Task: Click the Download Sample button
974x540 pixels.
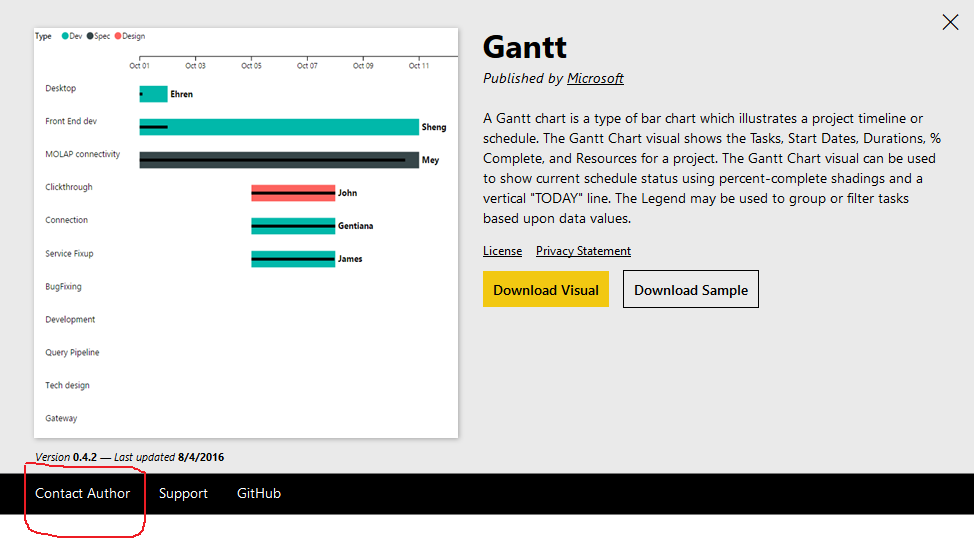Action: (691, 289)
